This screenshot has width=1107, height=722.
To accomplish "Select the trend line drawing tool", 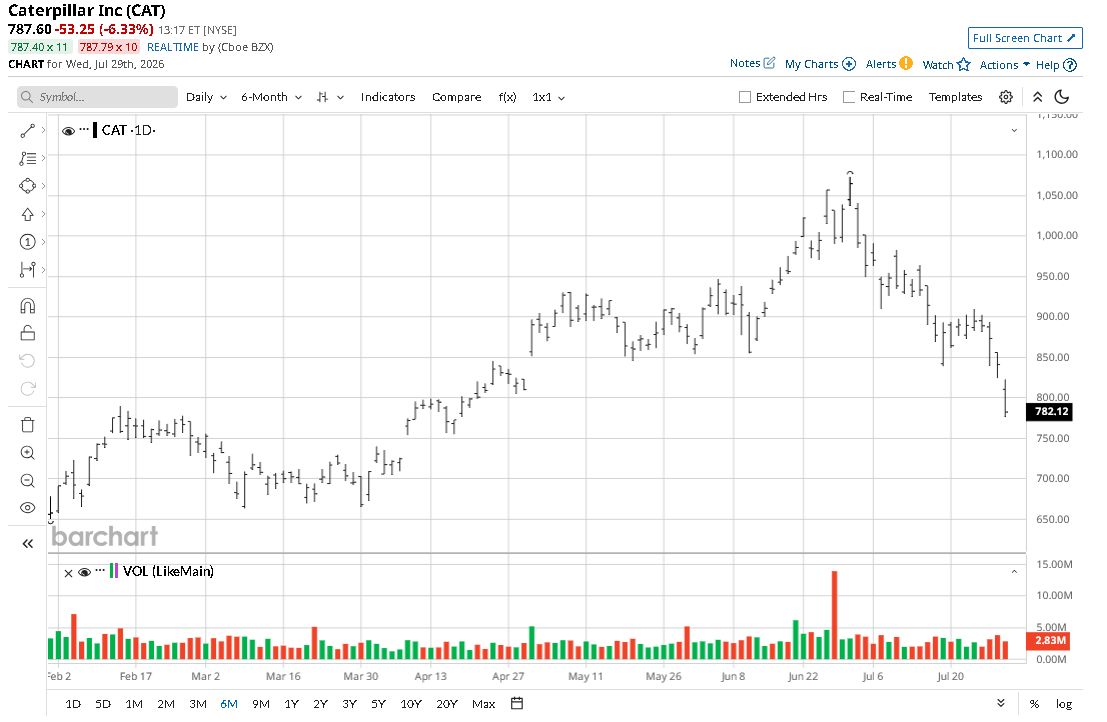I will 28,131.
